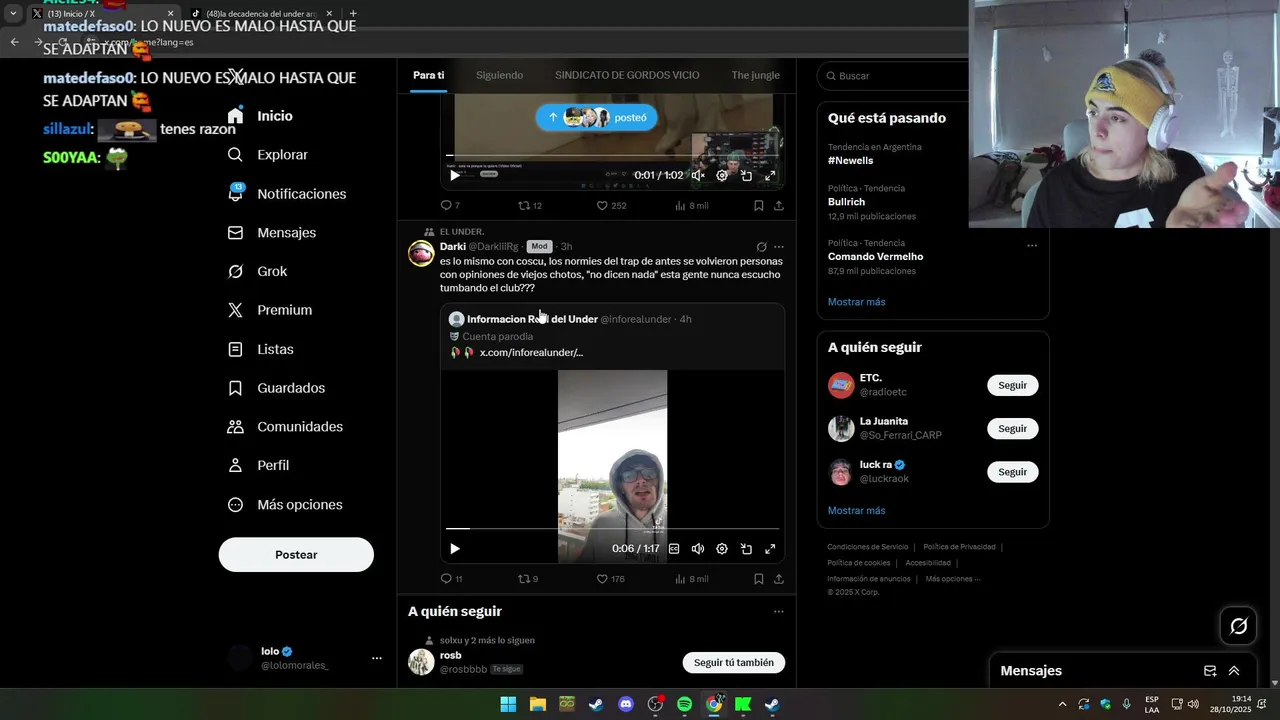Open settings gear on the 1:17 video
This screenshot has height=720, width=1280.
pos(722,548)
